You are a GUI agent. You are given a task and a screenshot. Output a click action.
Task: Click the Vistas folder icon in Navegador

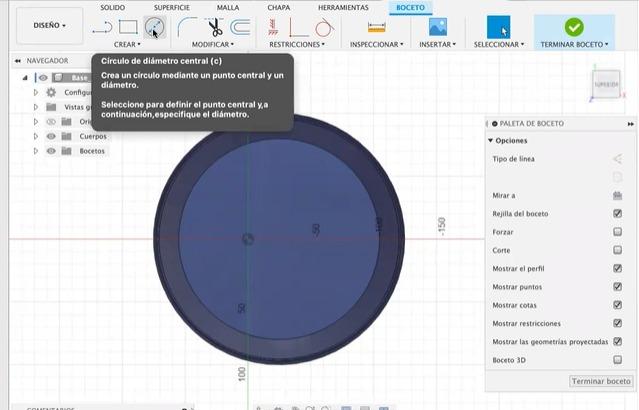(51, 107)
